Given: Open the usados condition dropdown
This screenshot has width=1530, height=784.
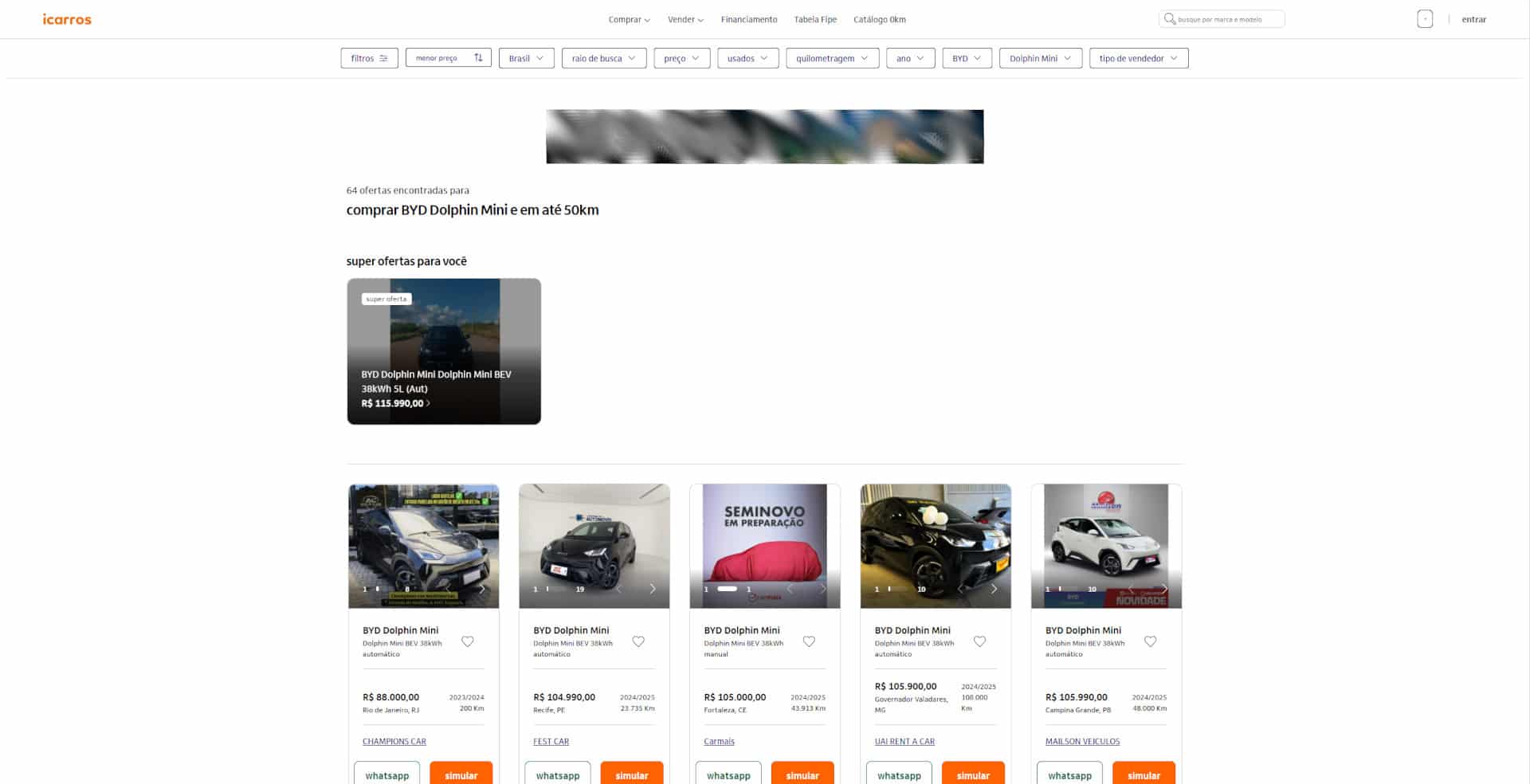Looking at the screenshot, I should pos(747,58).
